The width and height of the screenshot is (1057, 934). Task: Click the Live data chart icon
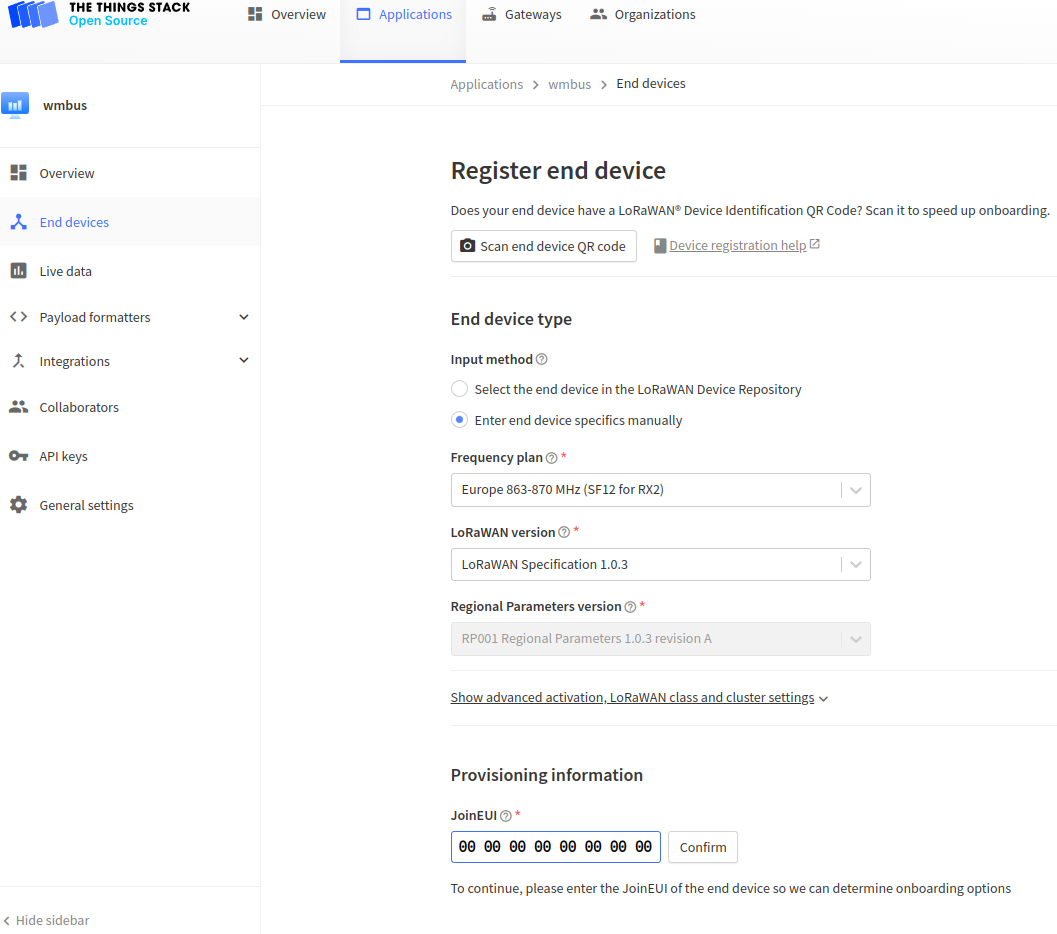click(18, 271)
